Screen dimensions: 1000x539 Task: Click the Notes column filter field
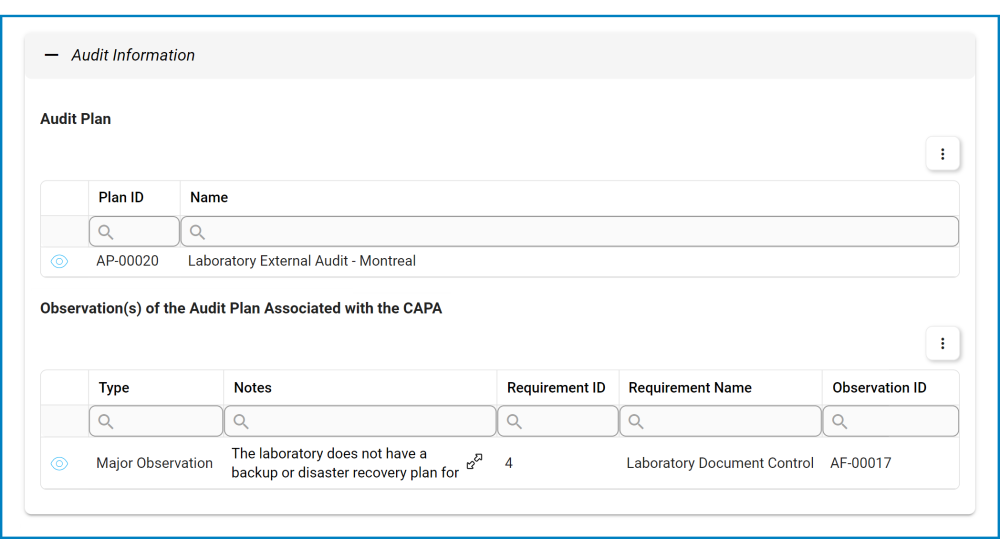[360, 421]
